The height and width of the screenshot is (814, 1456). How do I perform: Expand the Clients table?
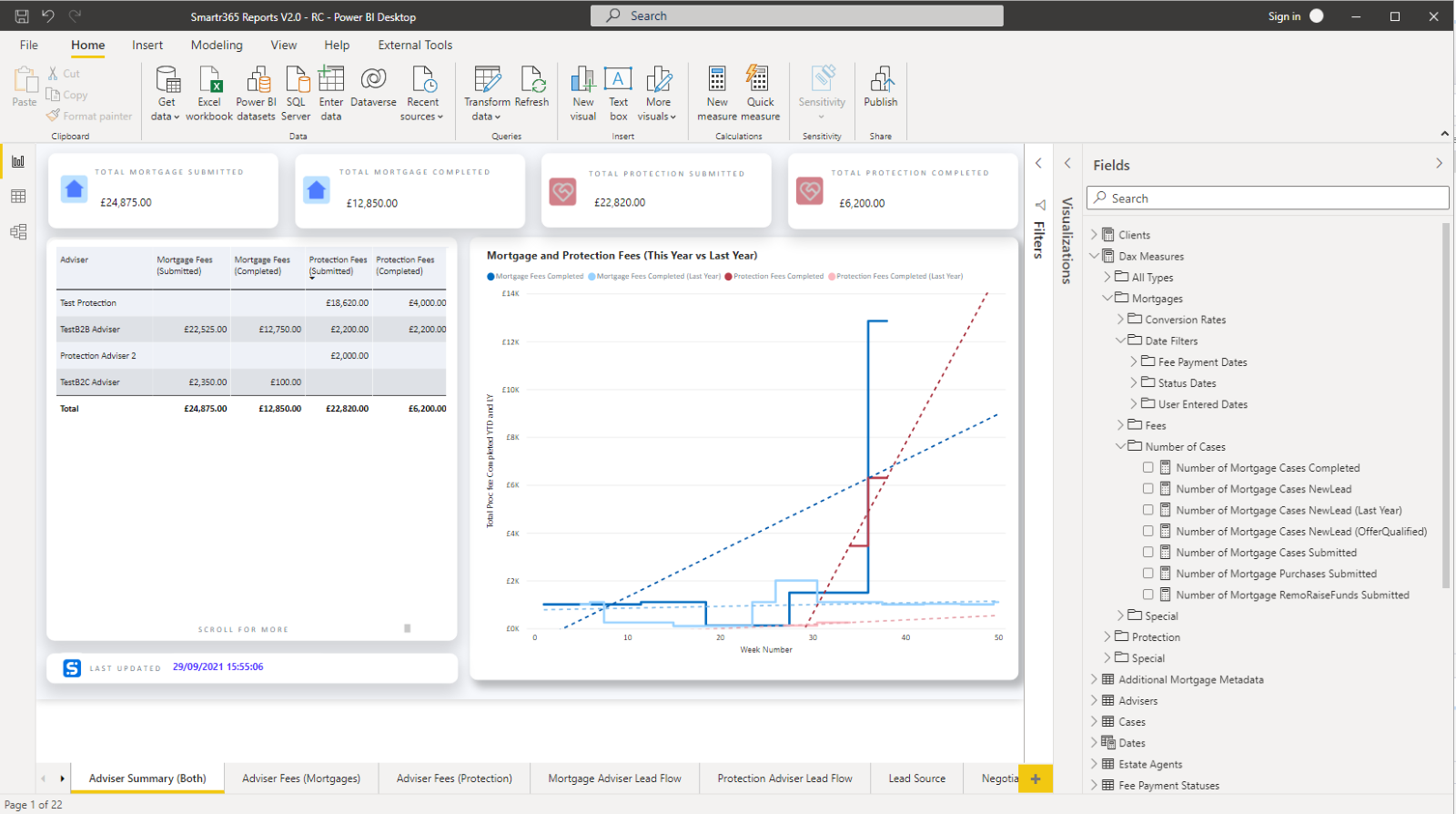click(1095, 235)
